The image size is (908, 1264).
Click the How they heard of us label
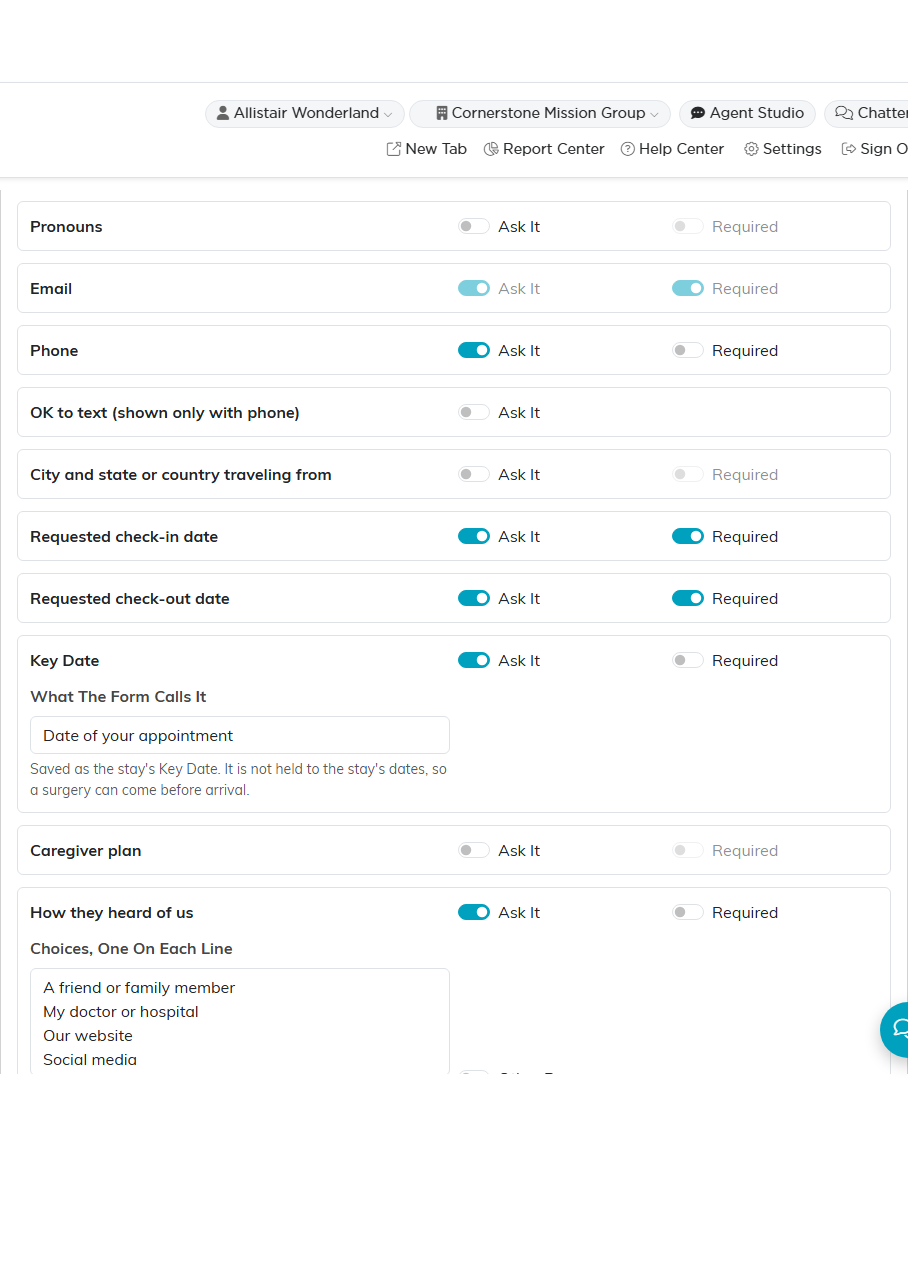(x=112, y=913)
